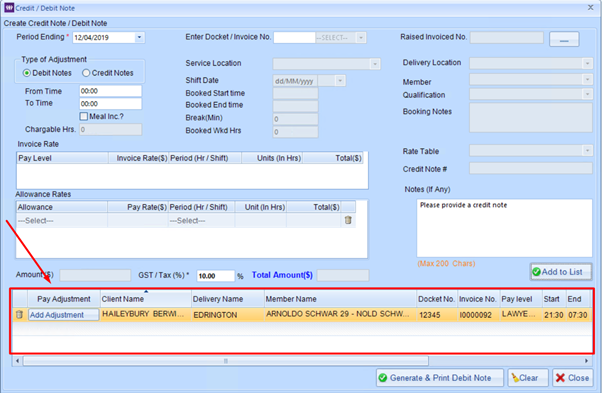Select the LAWYE... pay level cell
The width and height of the screenshot is (602, 393).
(x=521, y=315)
